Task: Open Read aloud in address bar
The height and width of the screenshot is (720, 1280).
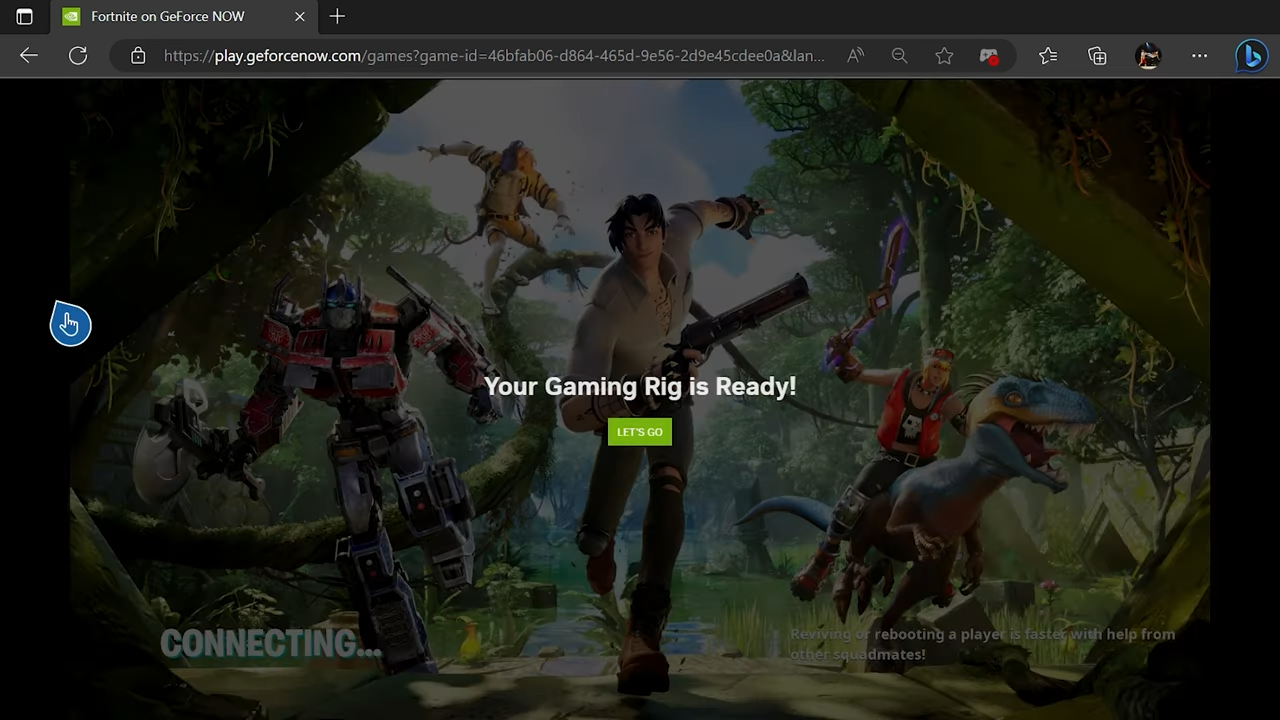Action: pyautogui.click(x=855, y=56)
